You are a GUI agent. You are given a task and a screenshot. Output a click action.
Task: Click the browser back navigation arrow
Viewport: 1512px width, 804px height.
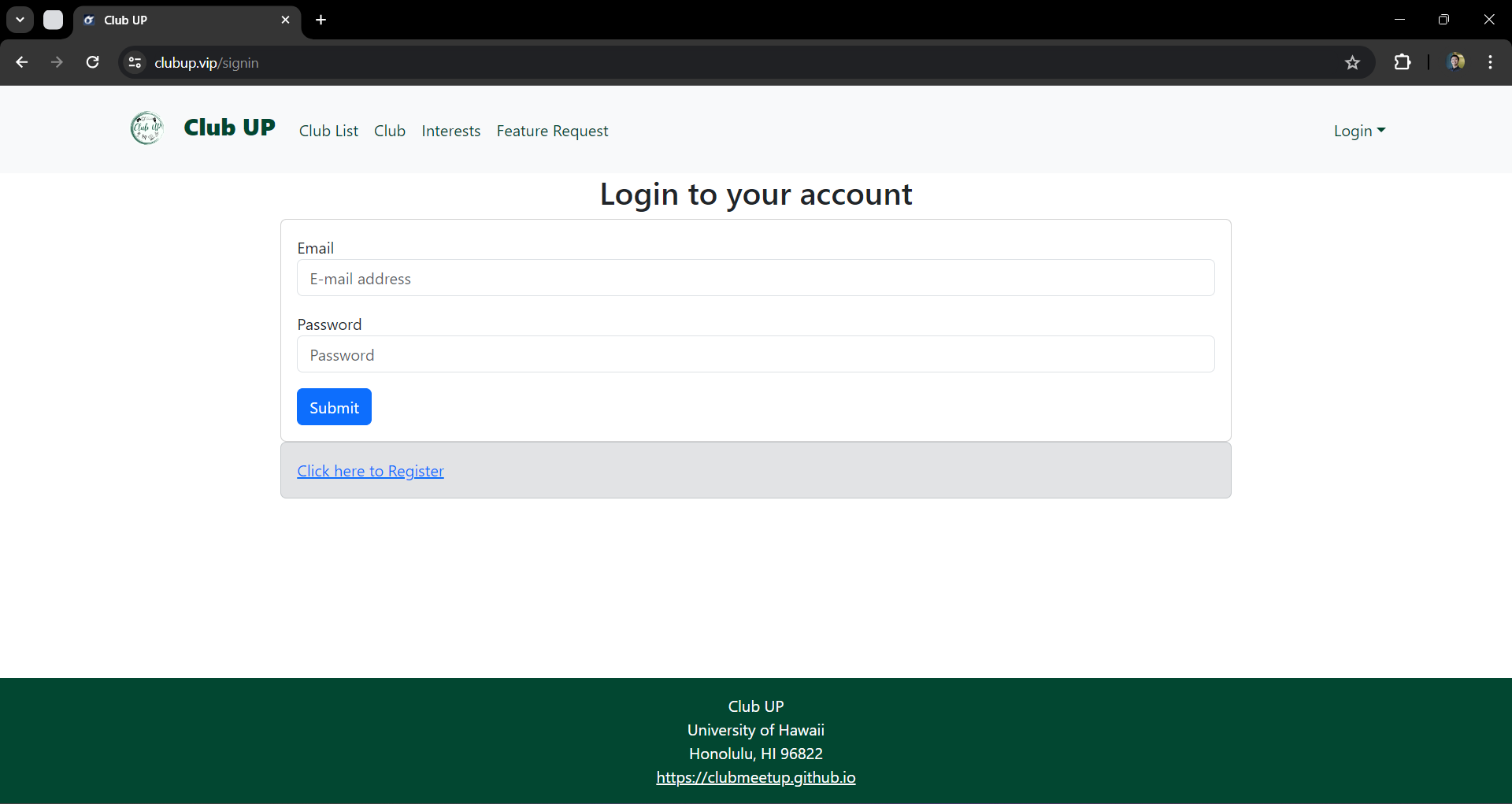coord(21,62)
